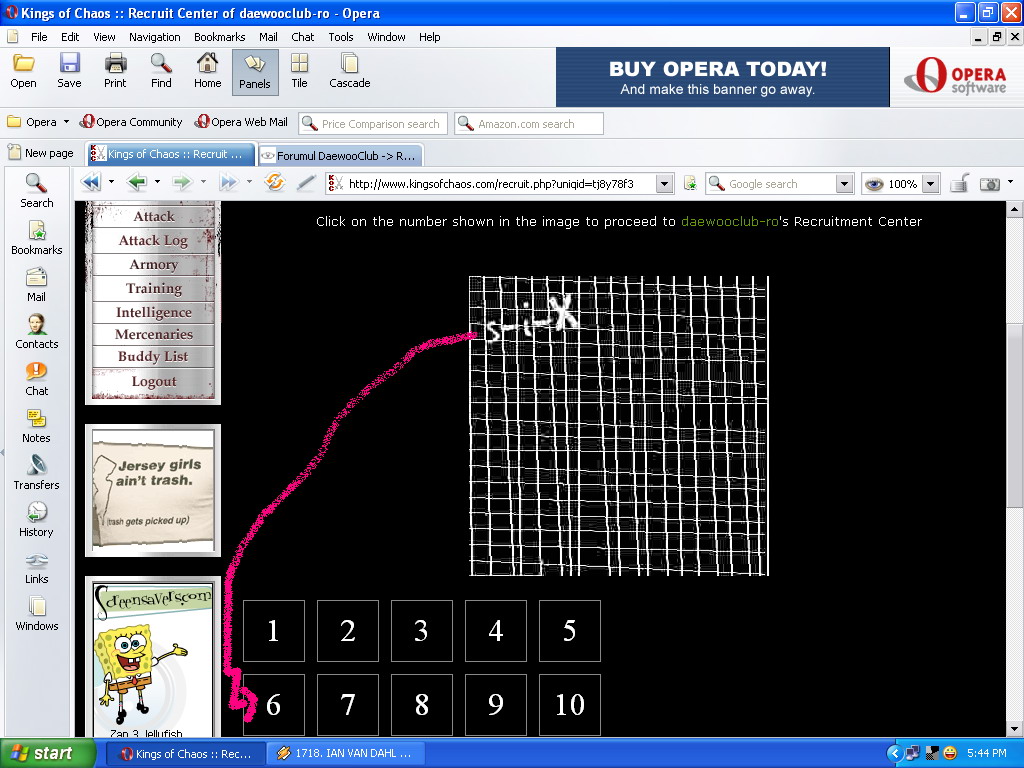Screen dimensions: 1024x768
Task: Select captcha number 3
Action: [x=421, y=631]
